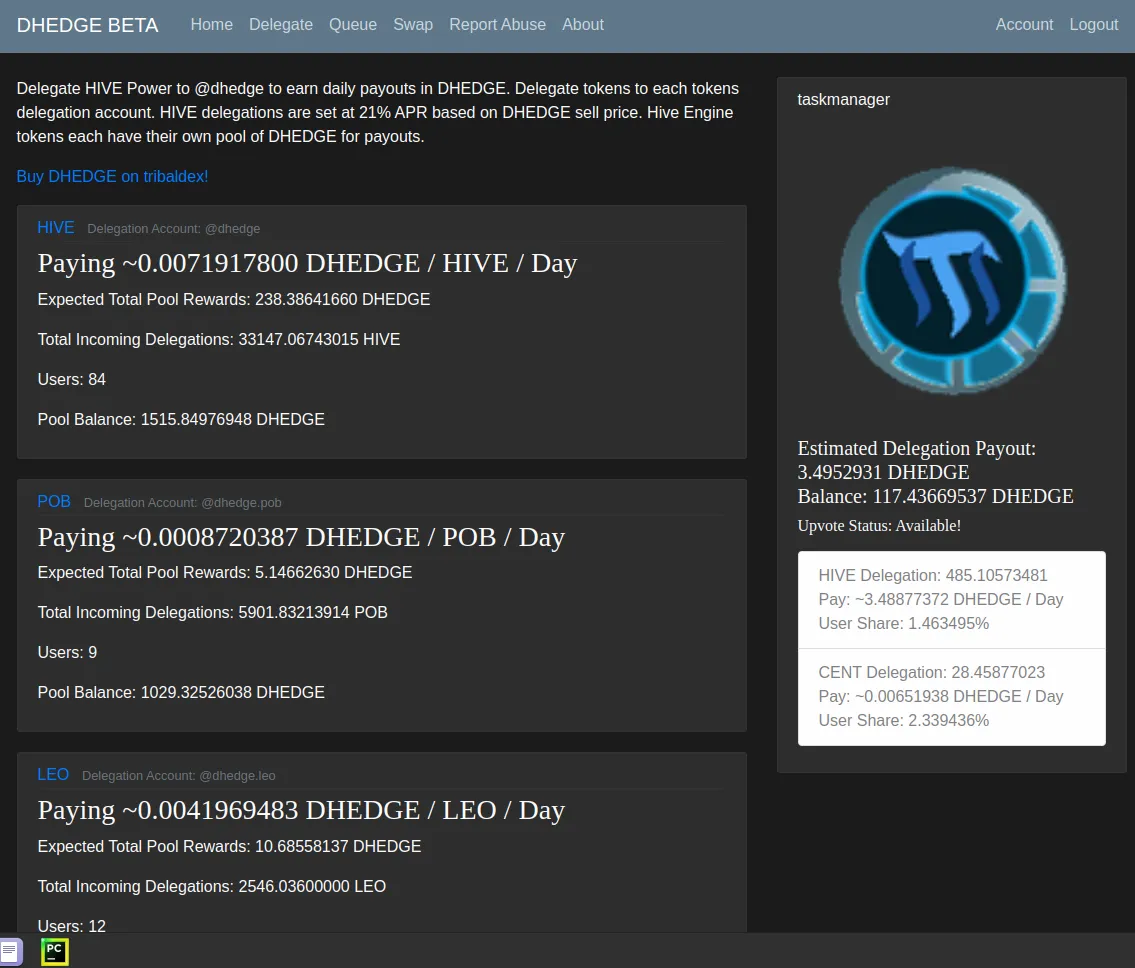Open the Queue page
Image resolution: width=1135 pixels, height=968 pixels.
pos(353,25)
